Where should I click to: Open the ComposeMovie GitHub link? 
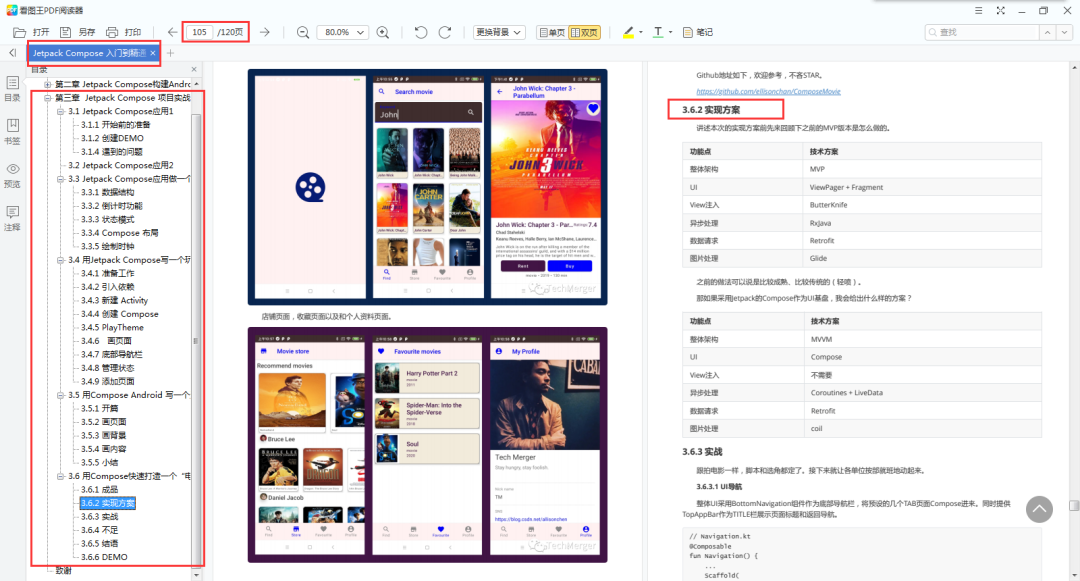tap(768, 91)
